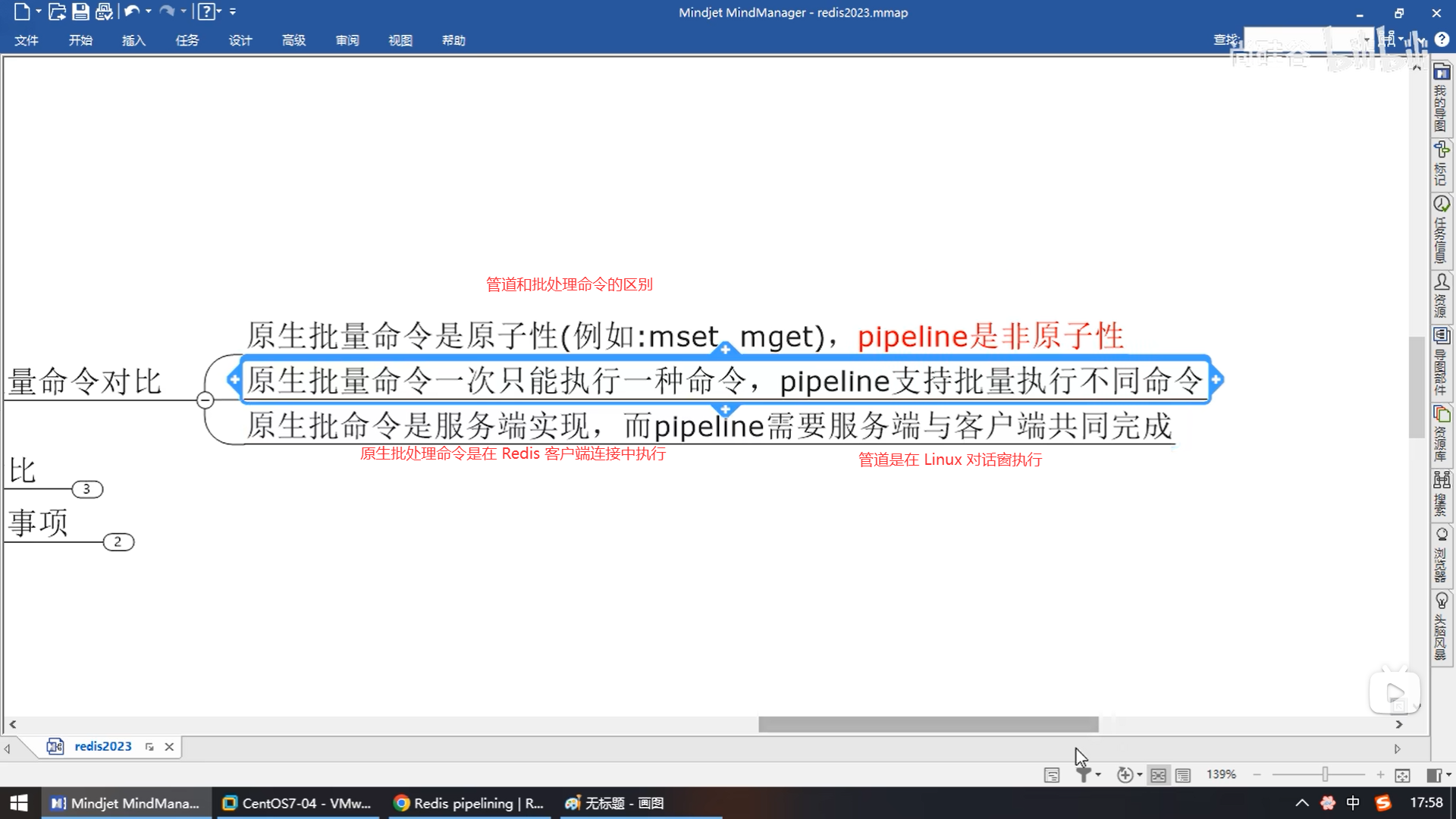The height and width of the screenshot is (819, 1456).
Task: Click the zoom slider handle
Action: point(1325,774)
